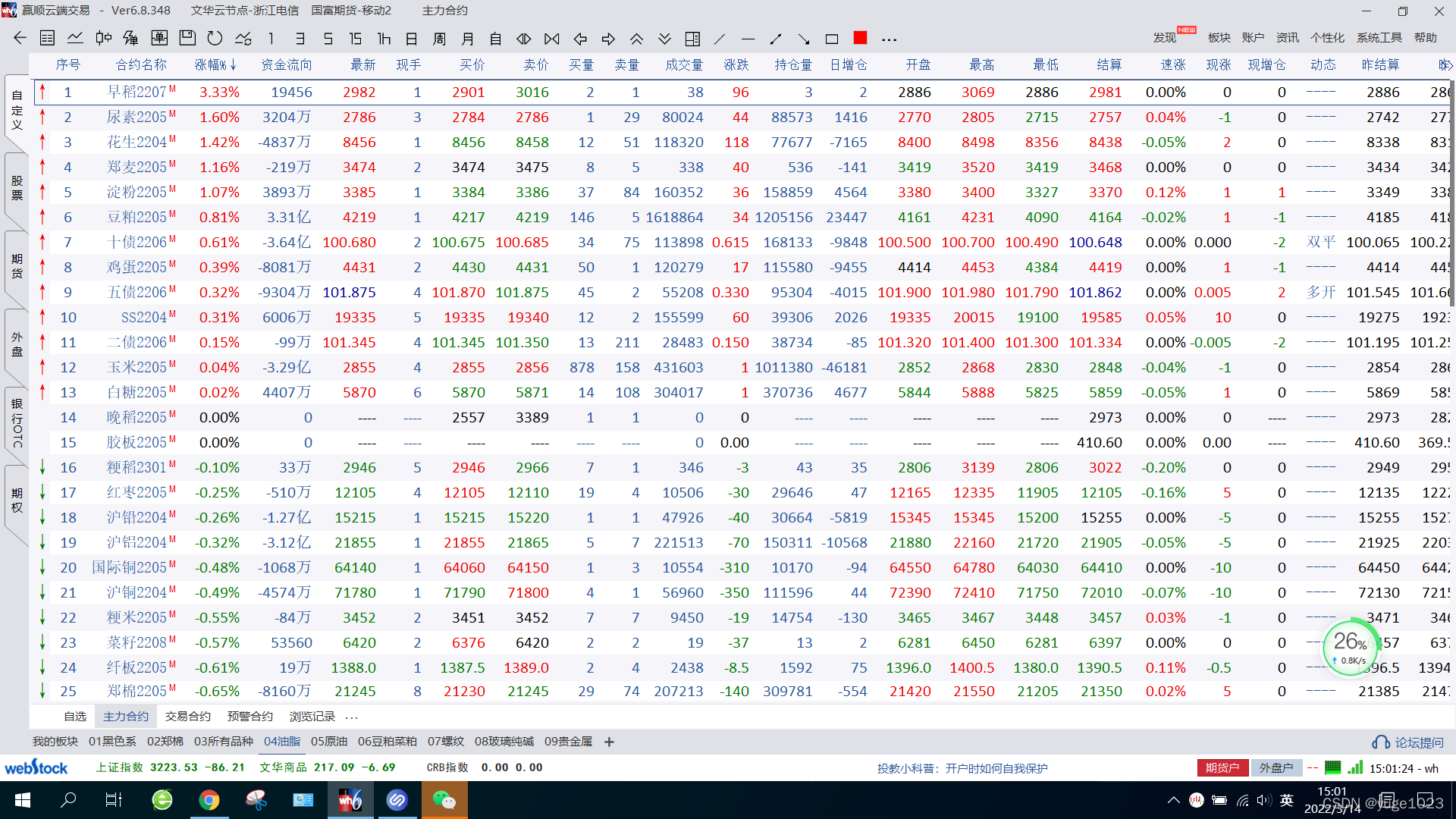The image size is (1456, 819).
Task: Click the 成交量 column header
Action: pos(684,65)
